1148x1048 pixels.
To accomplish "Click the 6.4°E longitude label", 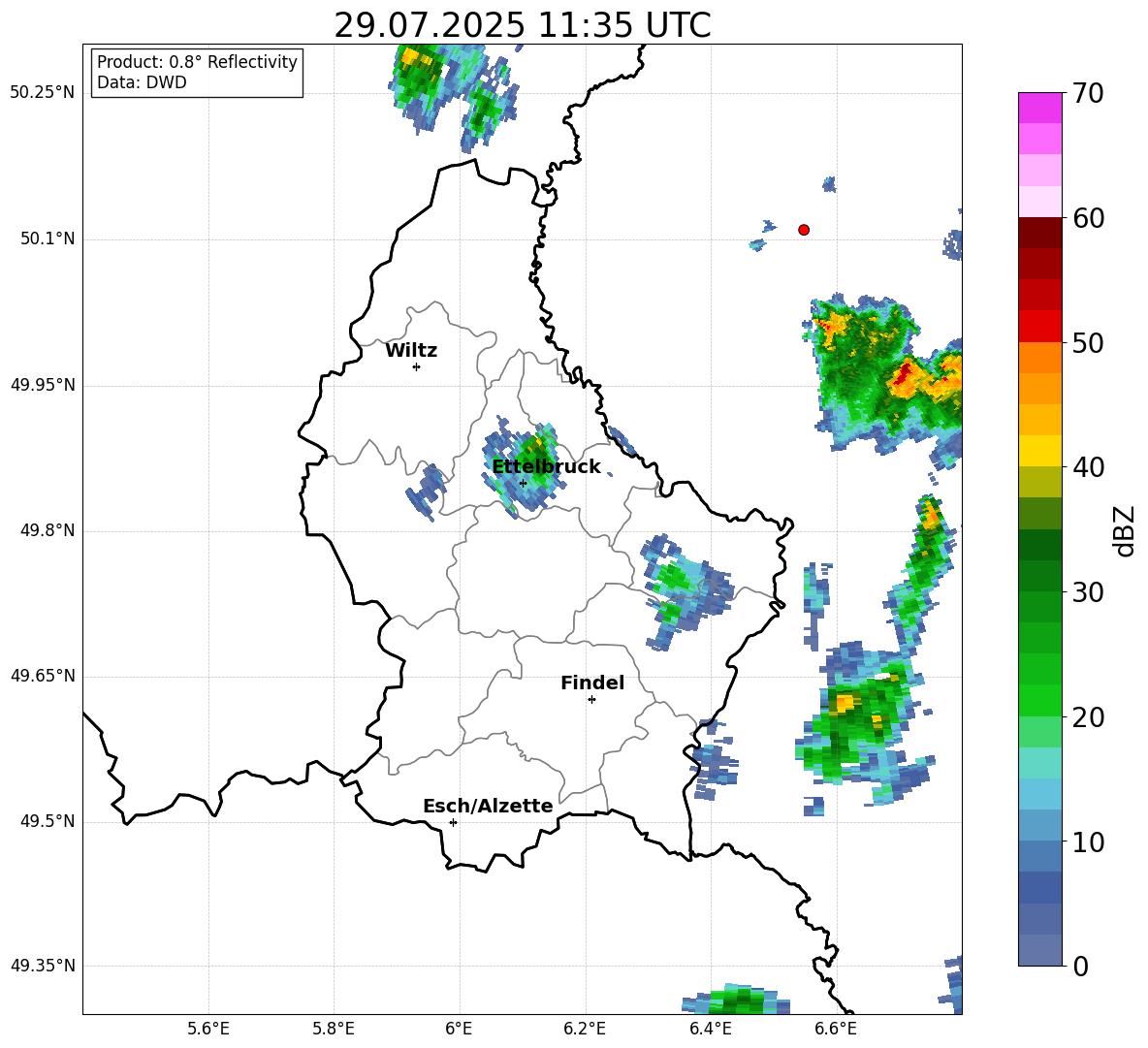I will pos(710,1029).
